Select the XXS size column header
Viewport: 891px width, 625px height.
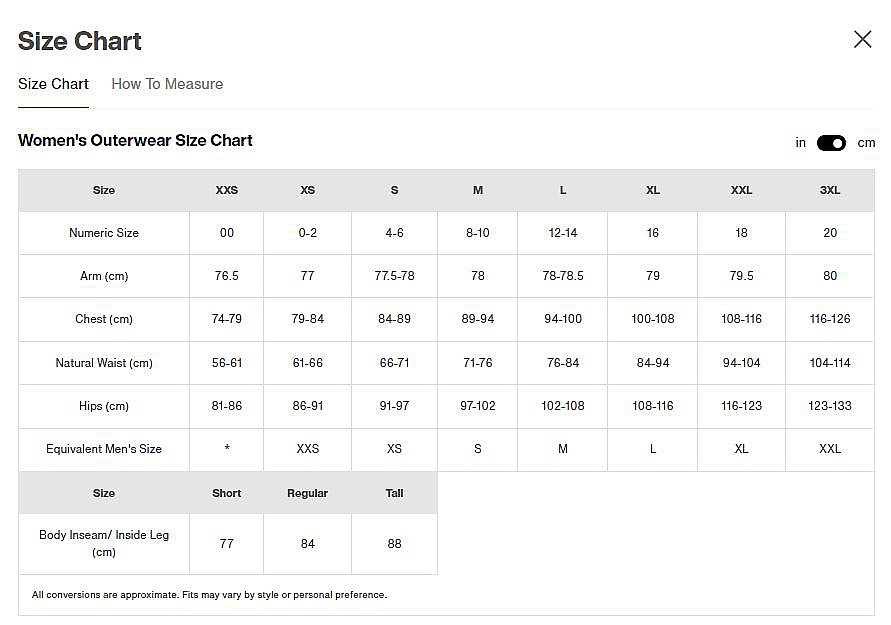227,190
